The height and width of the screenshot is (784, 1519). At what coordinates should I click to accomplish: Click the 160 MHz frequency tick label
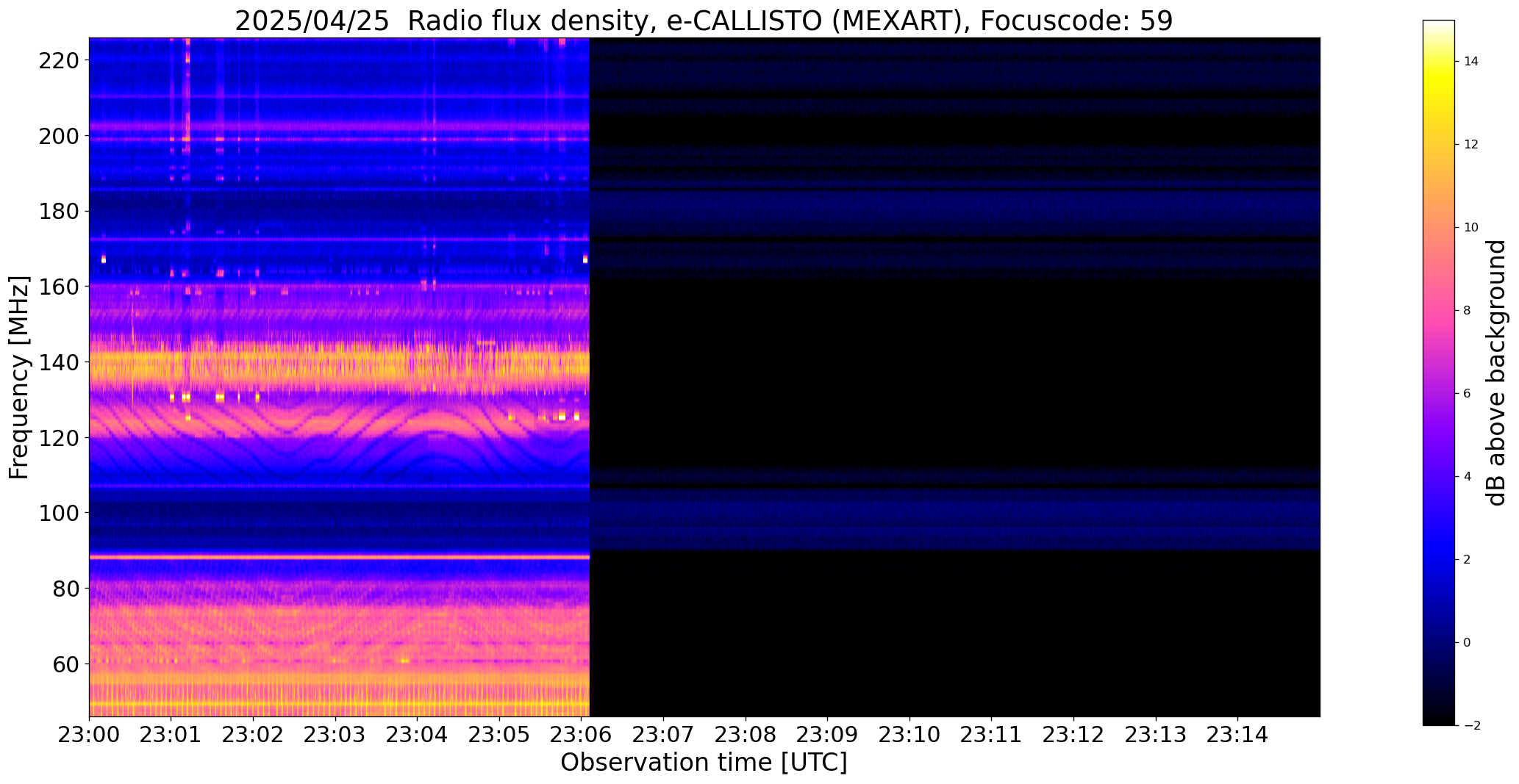click(x=58, y=287)
